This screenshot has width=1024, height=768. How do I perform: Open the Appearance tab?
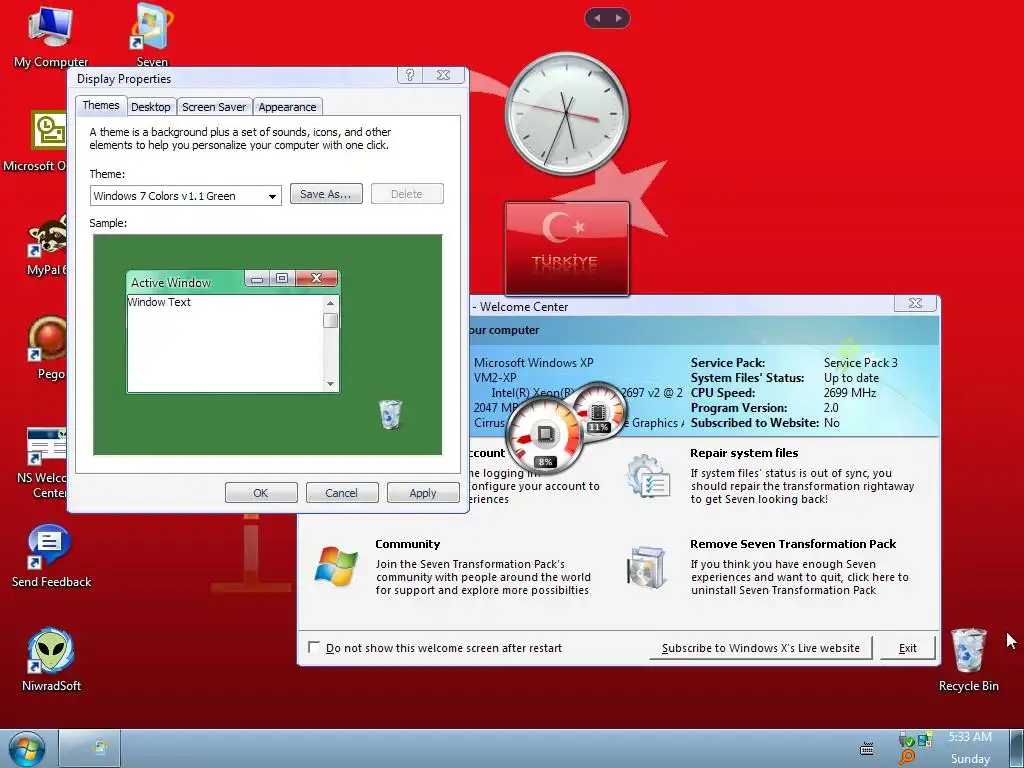(287, 107)
